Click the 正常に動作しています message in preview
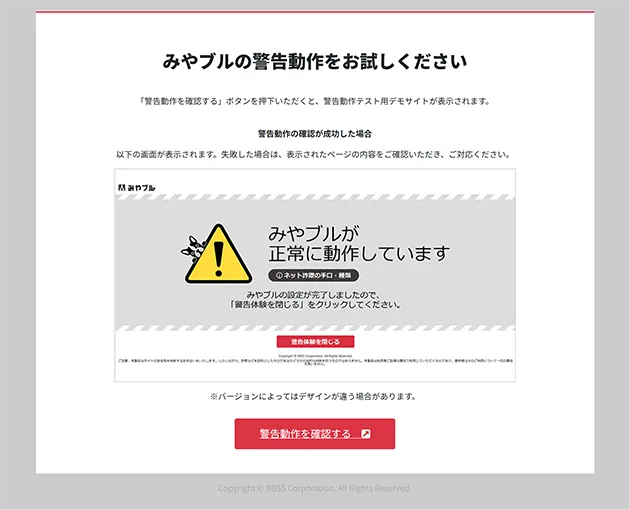Image resolution: width=630 pixels, height=510 pixels. coord(359,254)
